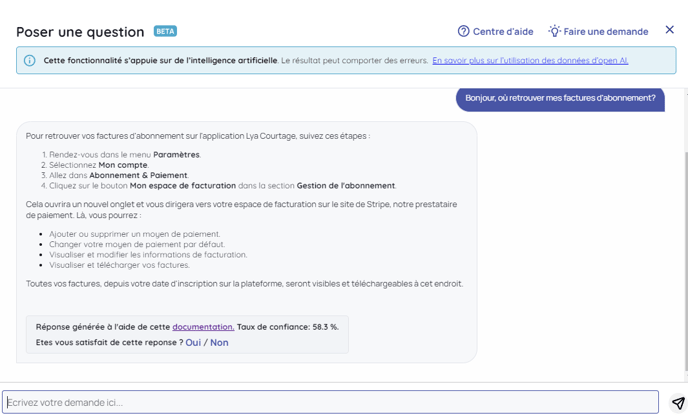Focus the 'Écrivez votre demande ici' field

pos(330,402)
